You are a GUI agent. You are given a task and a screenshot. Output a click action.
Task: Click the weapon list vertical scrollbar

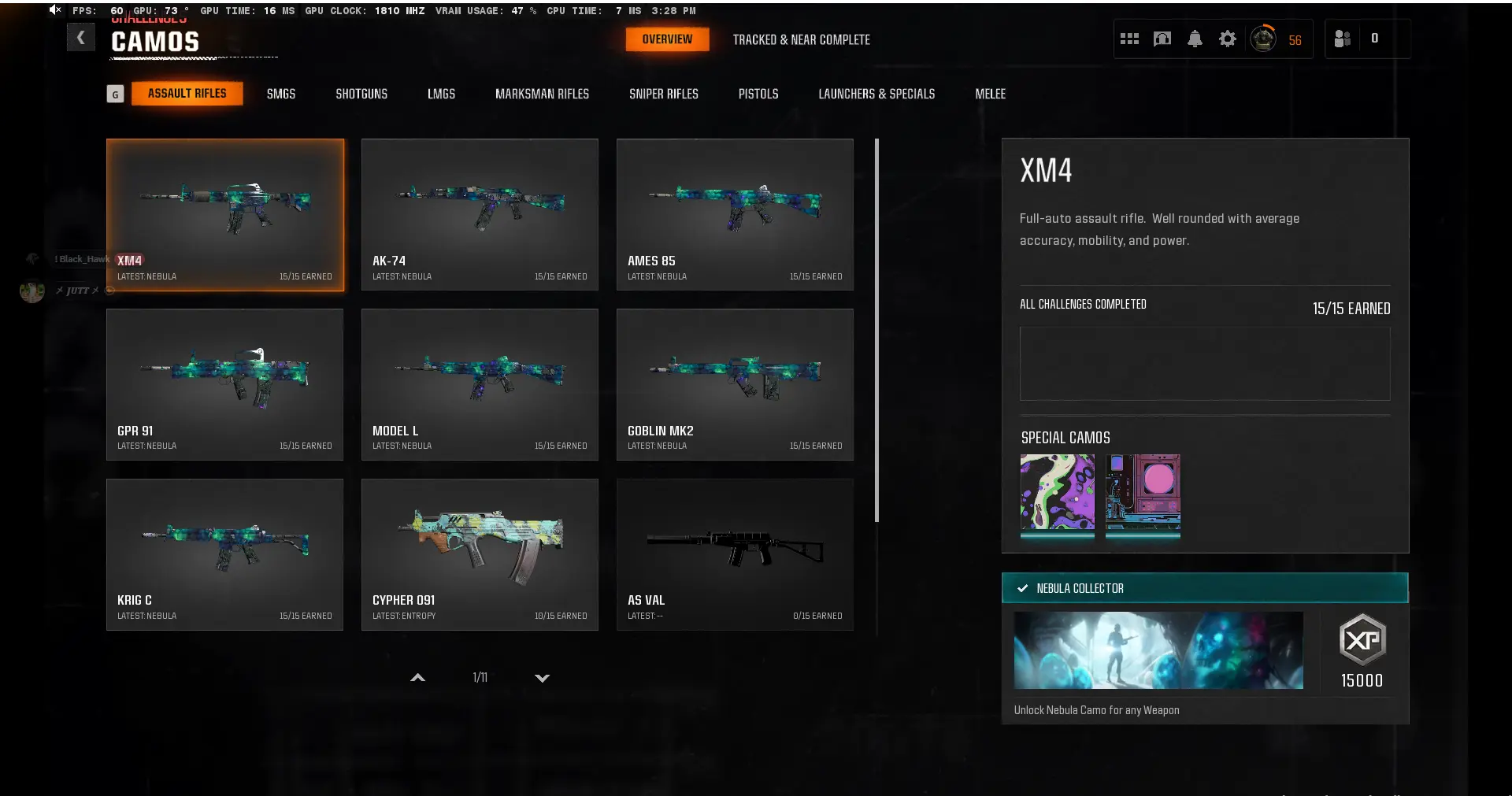coord(876,331)
